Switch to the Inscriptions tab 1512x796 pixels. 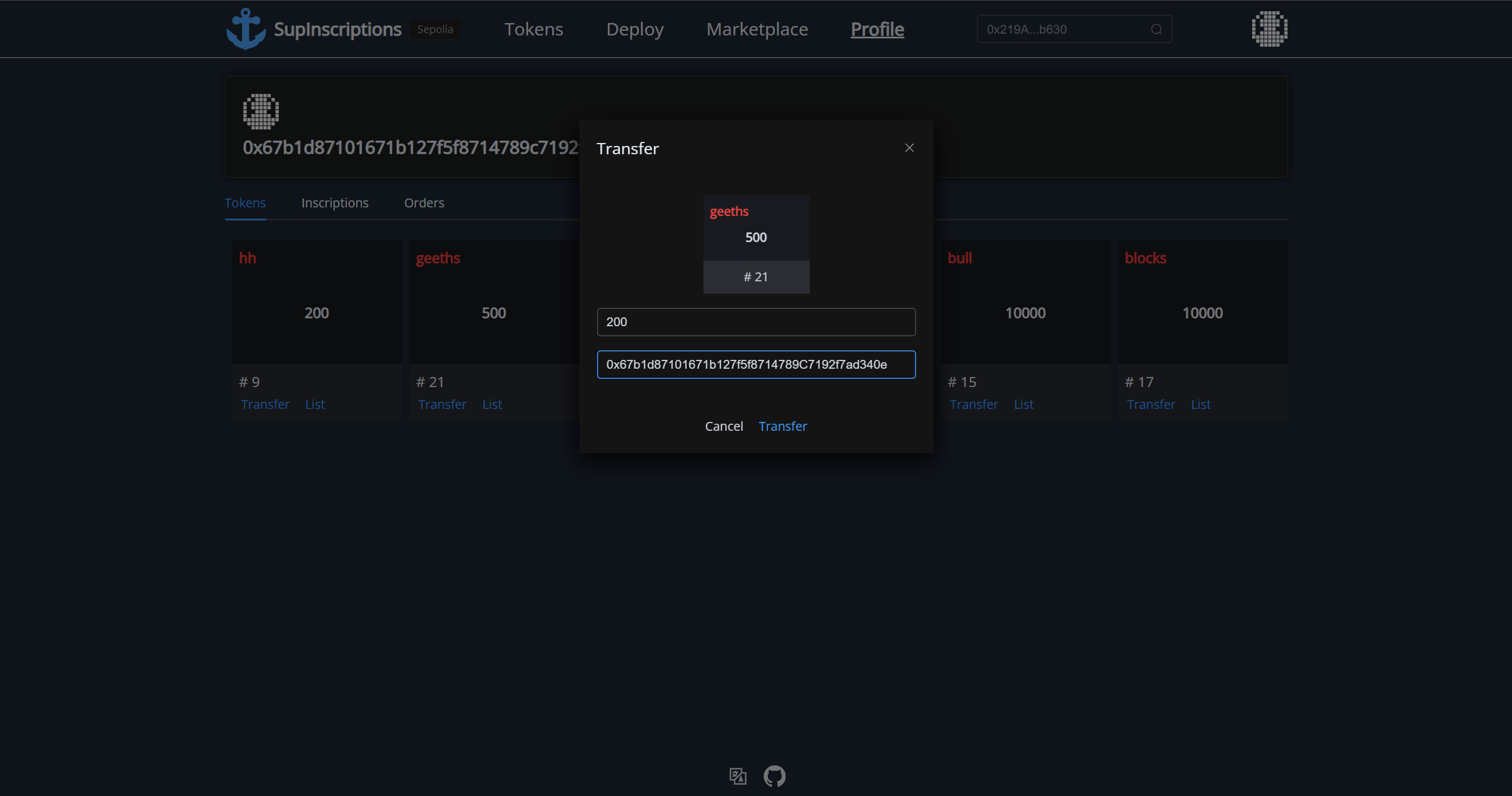pos(334,203)
